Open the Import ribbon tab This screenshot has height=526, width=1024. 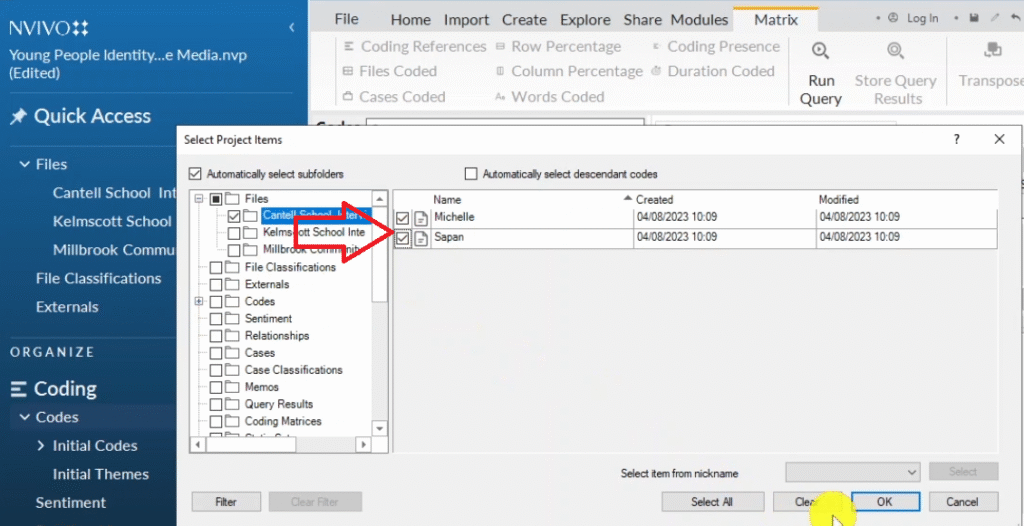tap(467, 20)
